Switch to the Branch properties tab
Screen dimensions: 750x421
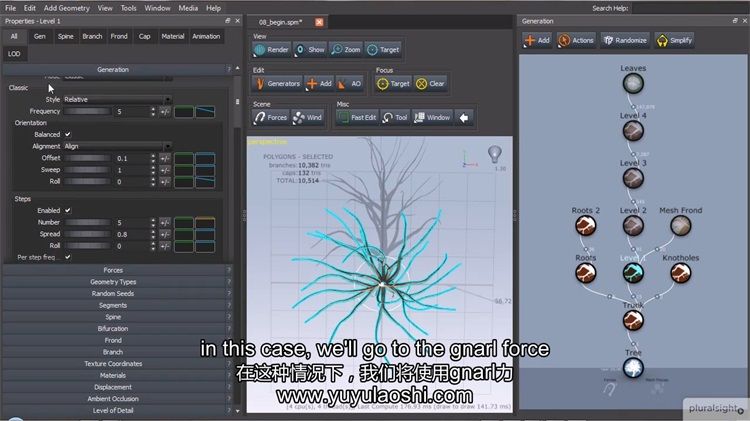(92, 36)
